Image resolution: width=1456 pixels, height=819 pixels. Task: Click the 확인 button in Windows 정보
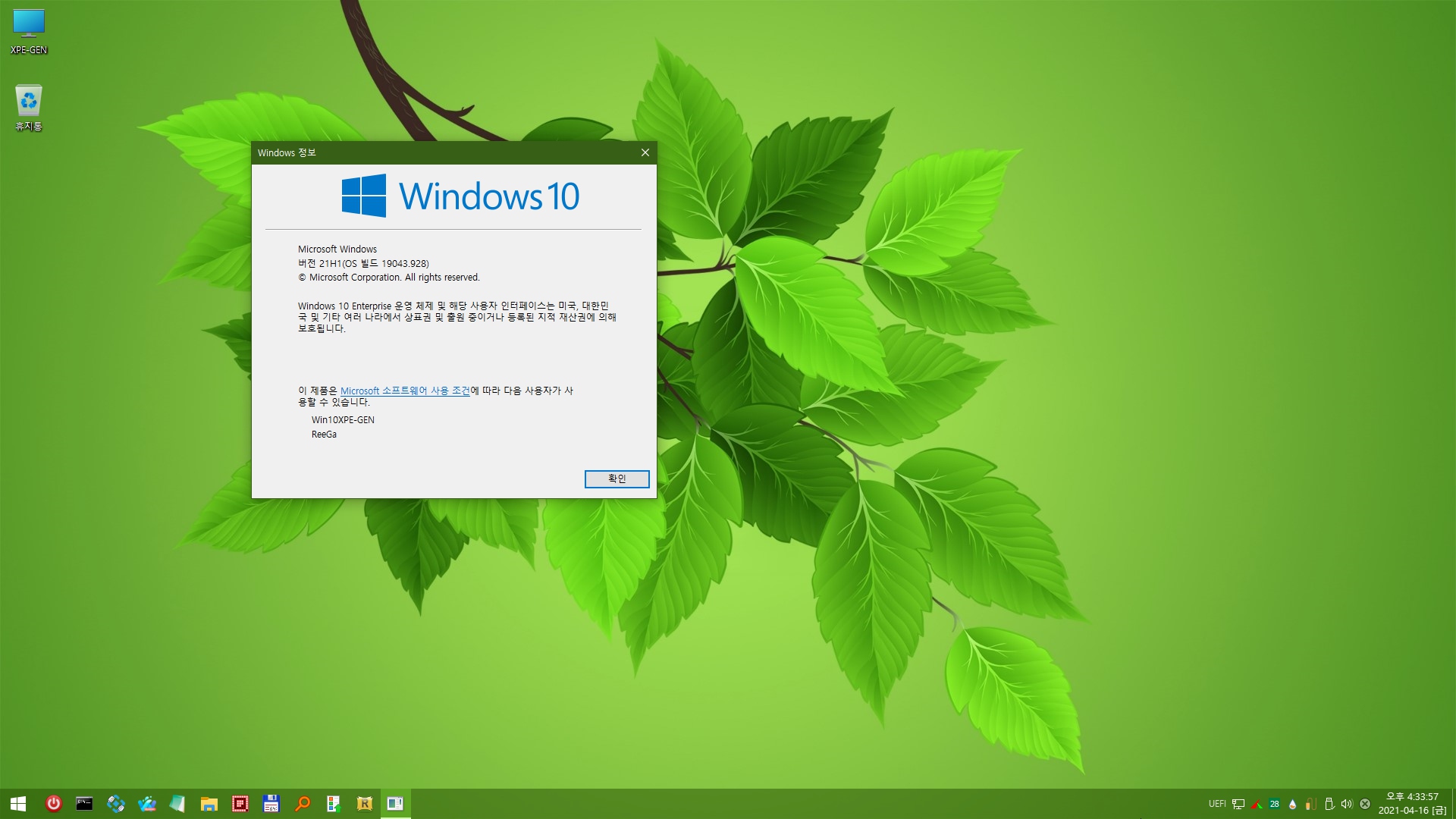point(617,479)
